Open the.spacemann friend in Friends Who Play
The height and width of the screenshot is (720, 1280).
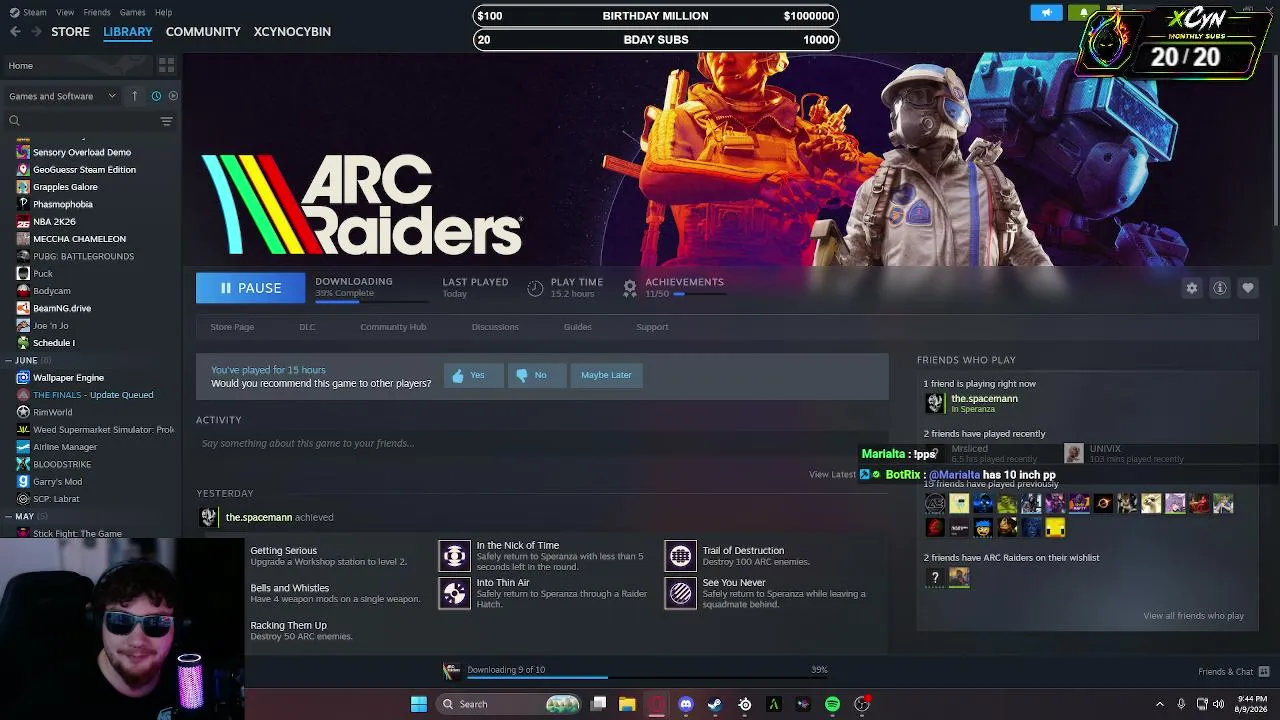[x=984, y=399]
